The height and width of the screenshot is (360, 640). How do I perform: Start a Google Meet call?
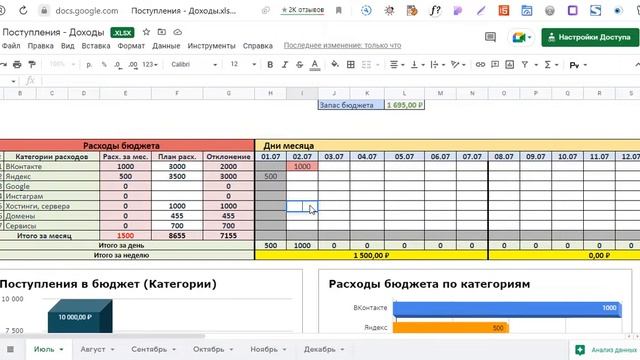point(521,37)
